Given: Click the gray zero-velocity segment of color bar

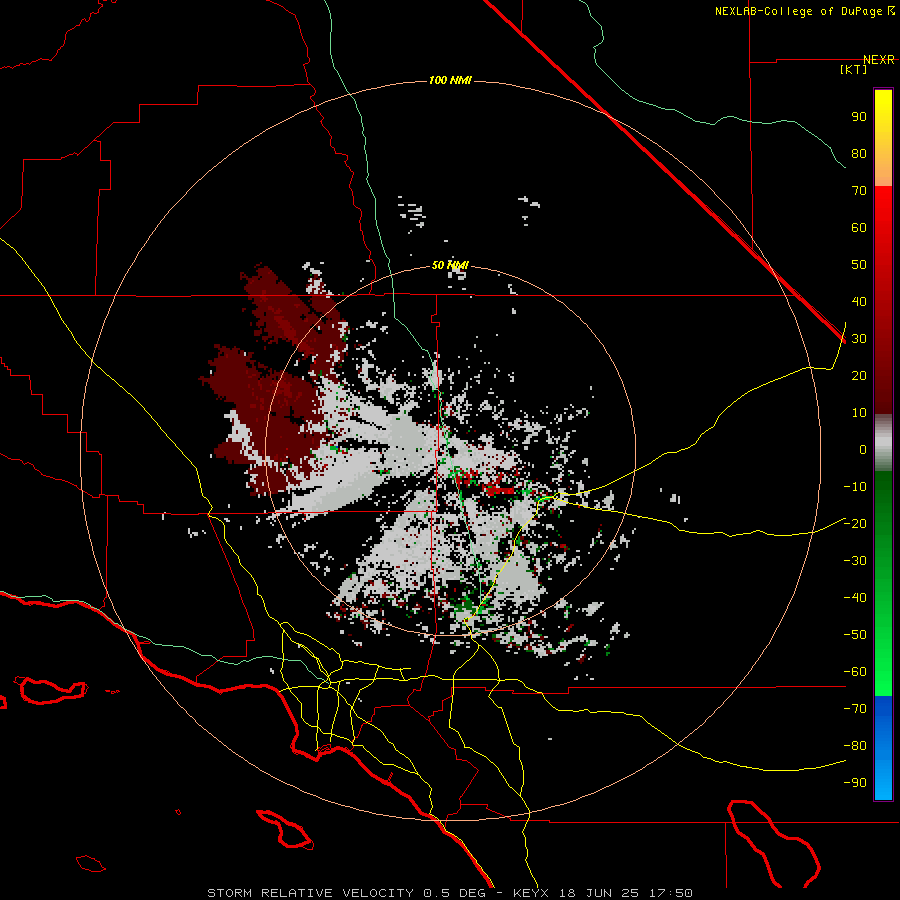Looking at the screenshot, I should (x=883, y=443).
